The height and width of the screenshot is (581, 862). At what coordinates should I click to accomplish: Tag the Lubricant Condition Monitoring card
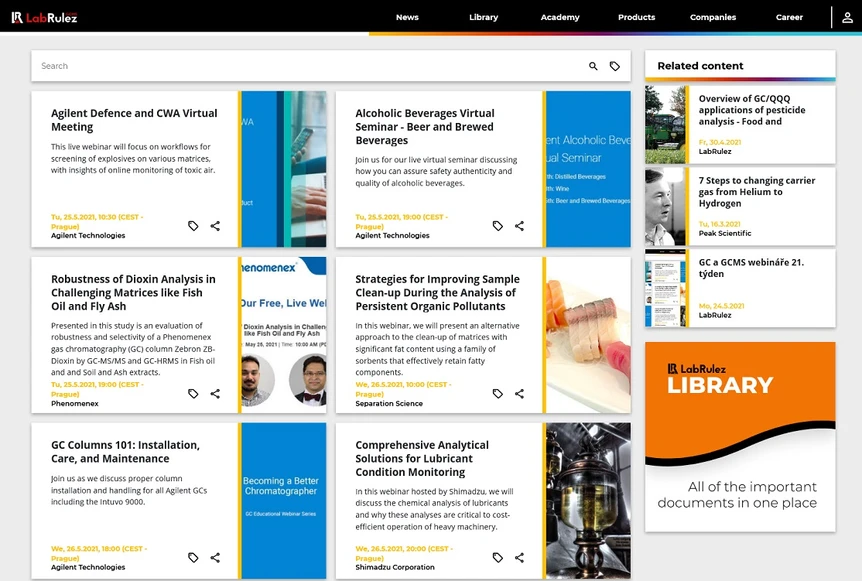click(498, 557)
